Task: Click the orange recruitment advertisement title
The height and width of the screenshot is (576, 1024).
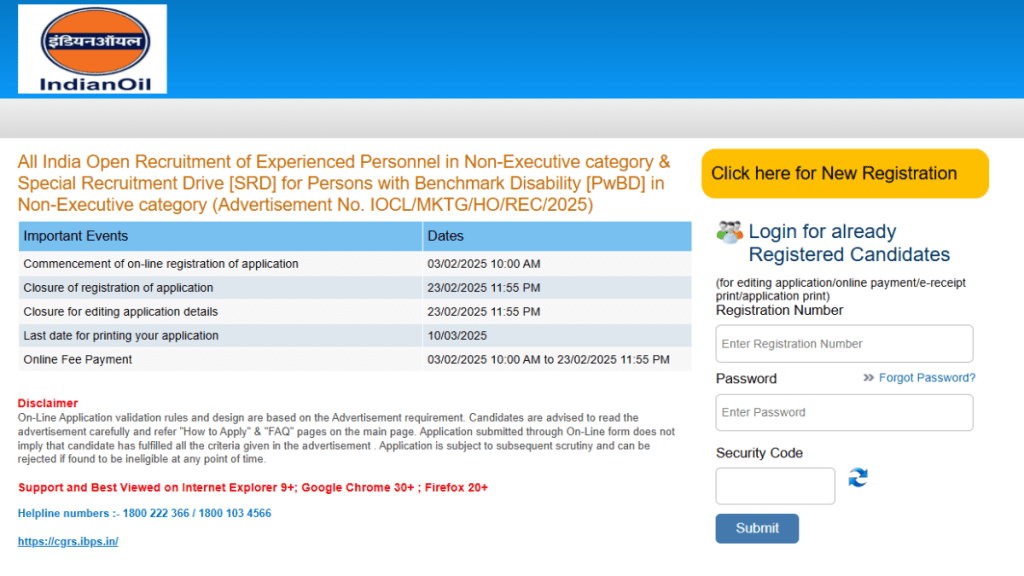Action: point(344,183)
